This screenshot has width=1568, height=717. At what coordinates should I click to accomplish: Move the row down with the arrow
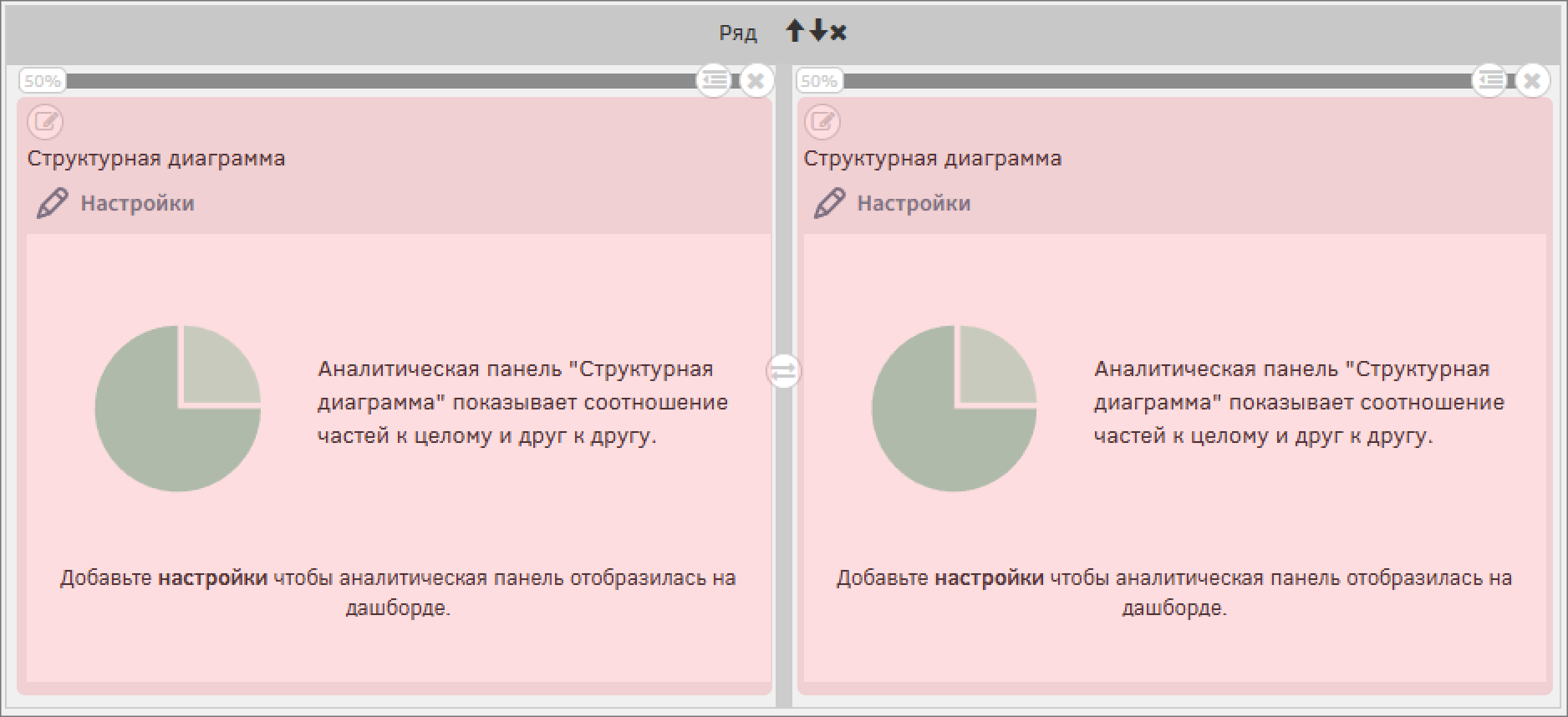[818, 32]
